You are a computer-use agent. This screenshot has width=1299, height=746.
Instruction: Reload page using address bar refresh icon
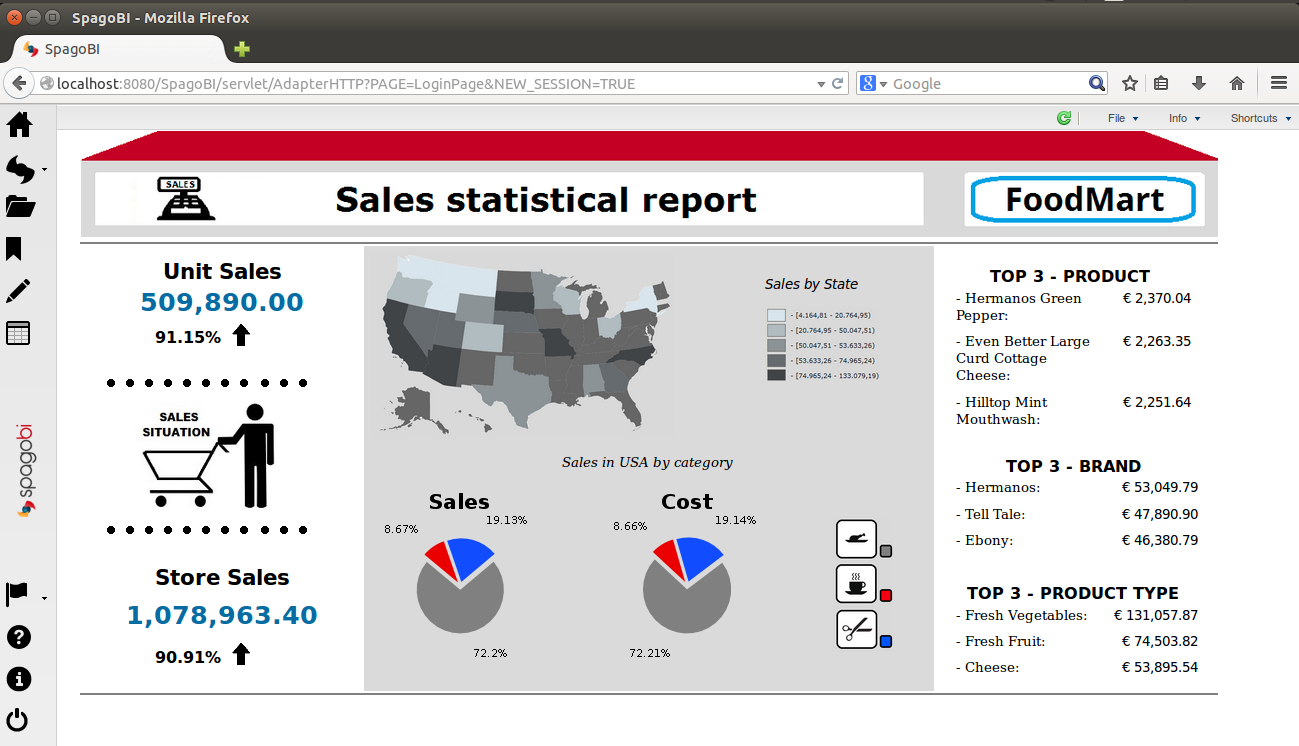pyautogui.click(x=838, y=84)
